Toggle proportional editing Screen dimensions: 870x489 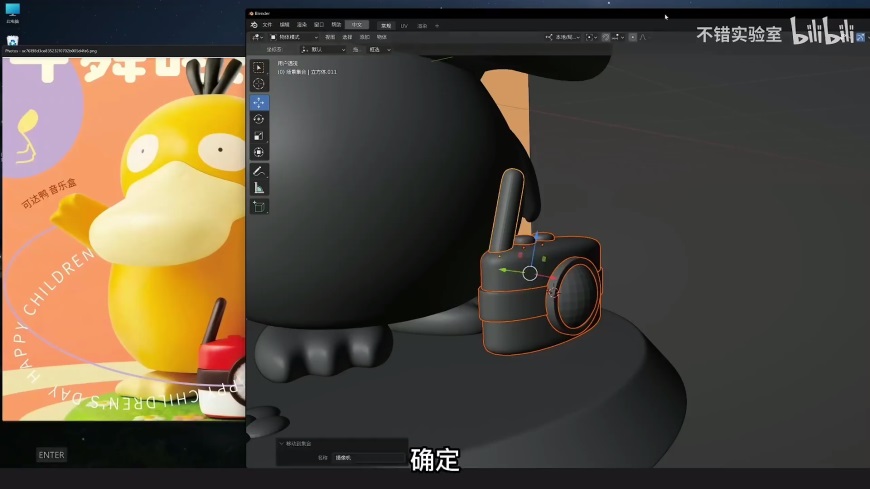(633, 37)
